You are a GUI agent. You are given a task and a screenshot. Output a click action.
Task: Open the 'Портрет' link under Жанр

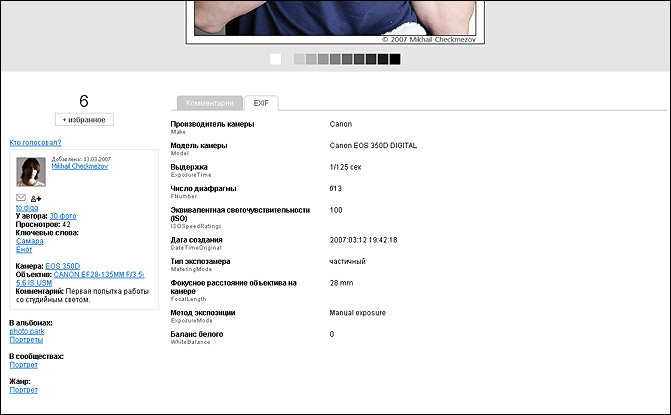(x=23, y=390)
